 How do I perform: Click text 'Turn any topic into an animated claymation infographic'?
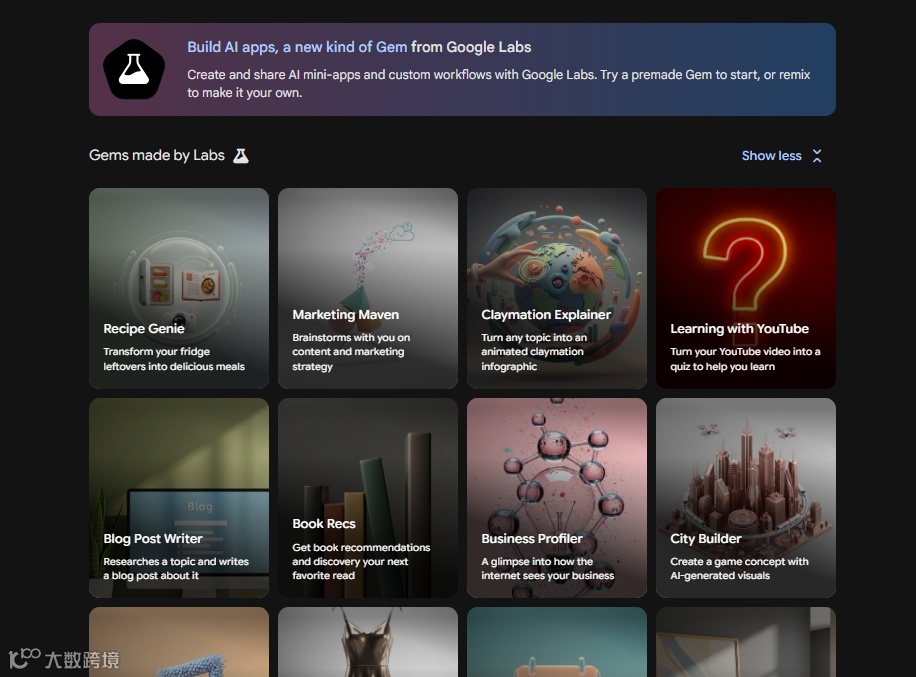534,352
